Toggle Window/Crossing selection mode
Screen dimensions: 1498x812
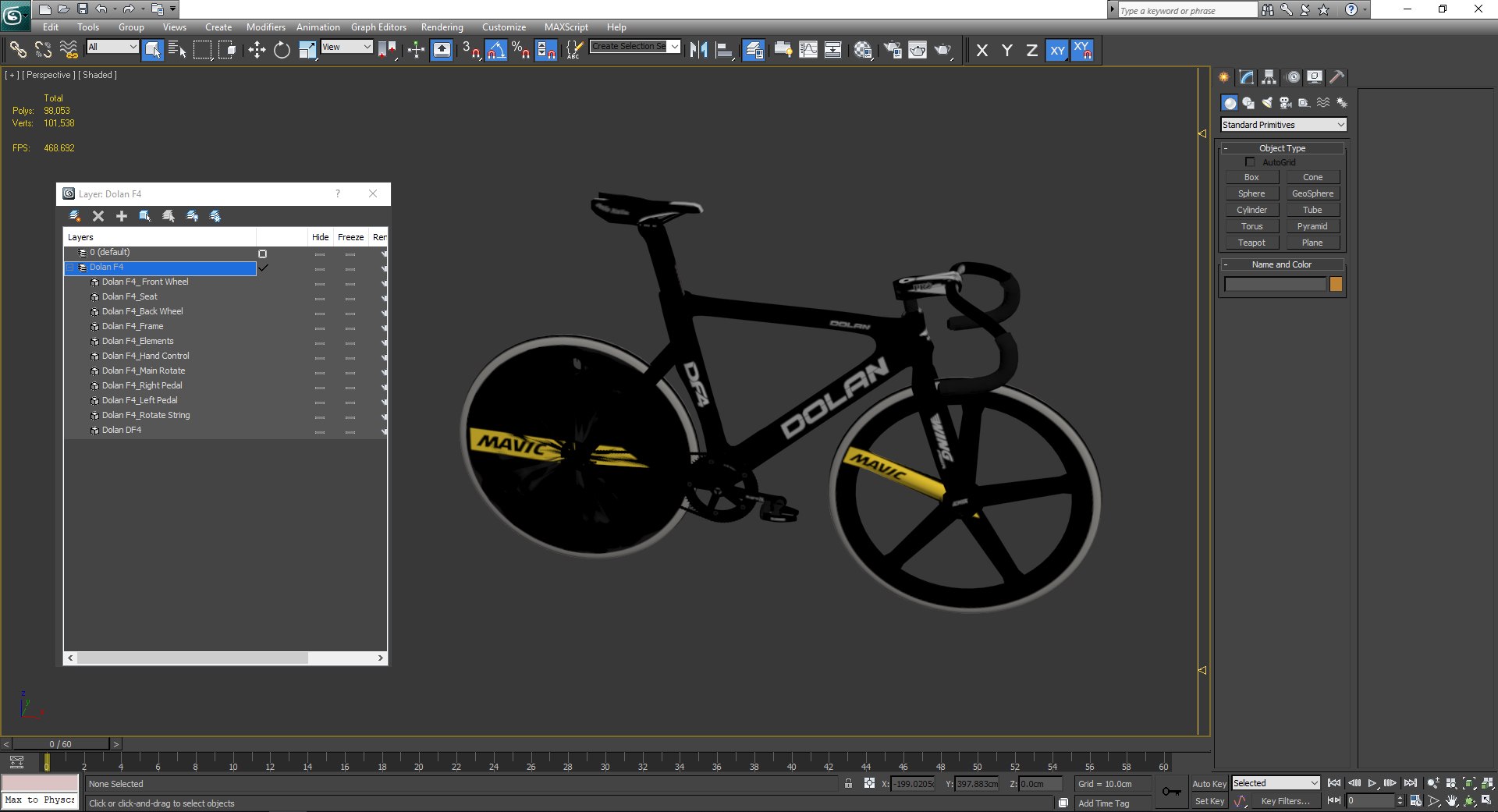click(x=228, y=50)
